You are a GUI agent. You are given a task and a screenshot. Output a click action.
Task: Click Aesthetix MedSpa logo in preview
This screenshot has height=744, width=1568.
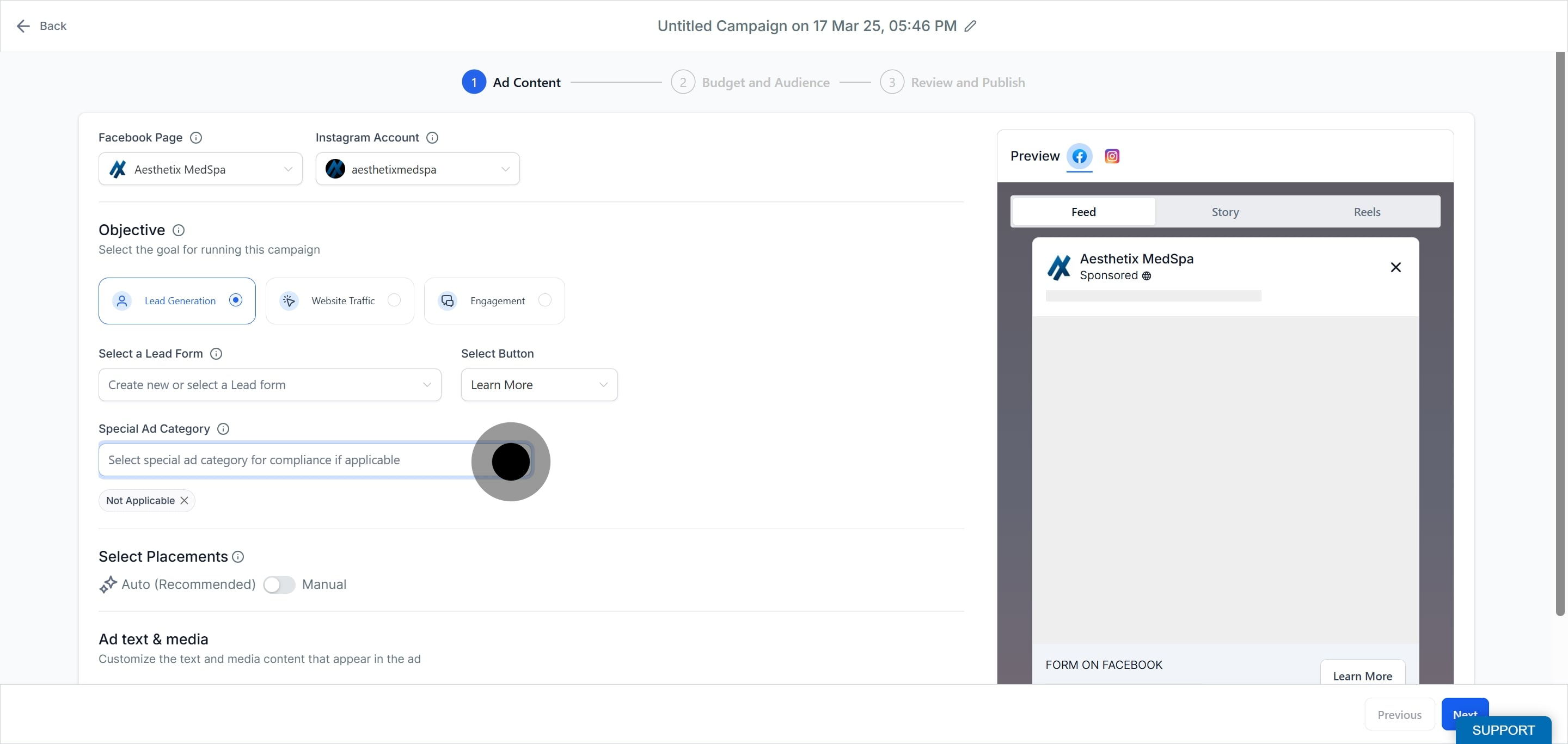click(x=1059, y=267)
